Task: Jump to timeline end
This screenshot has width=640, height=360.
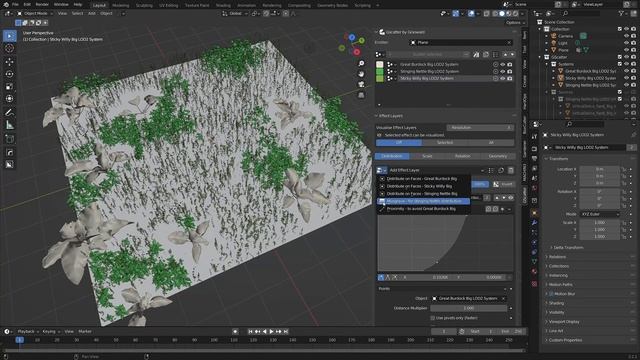Action: [x=286, y=331]
